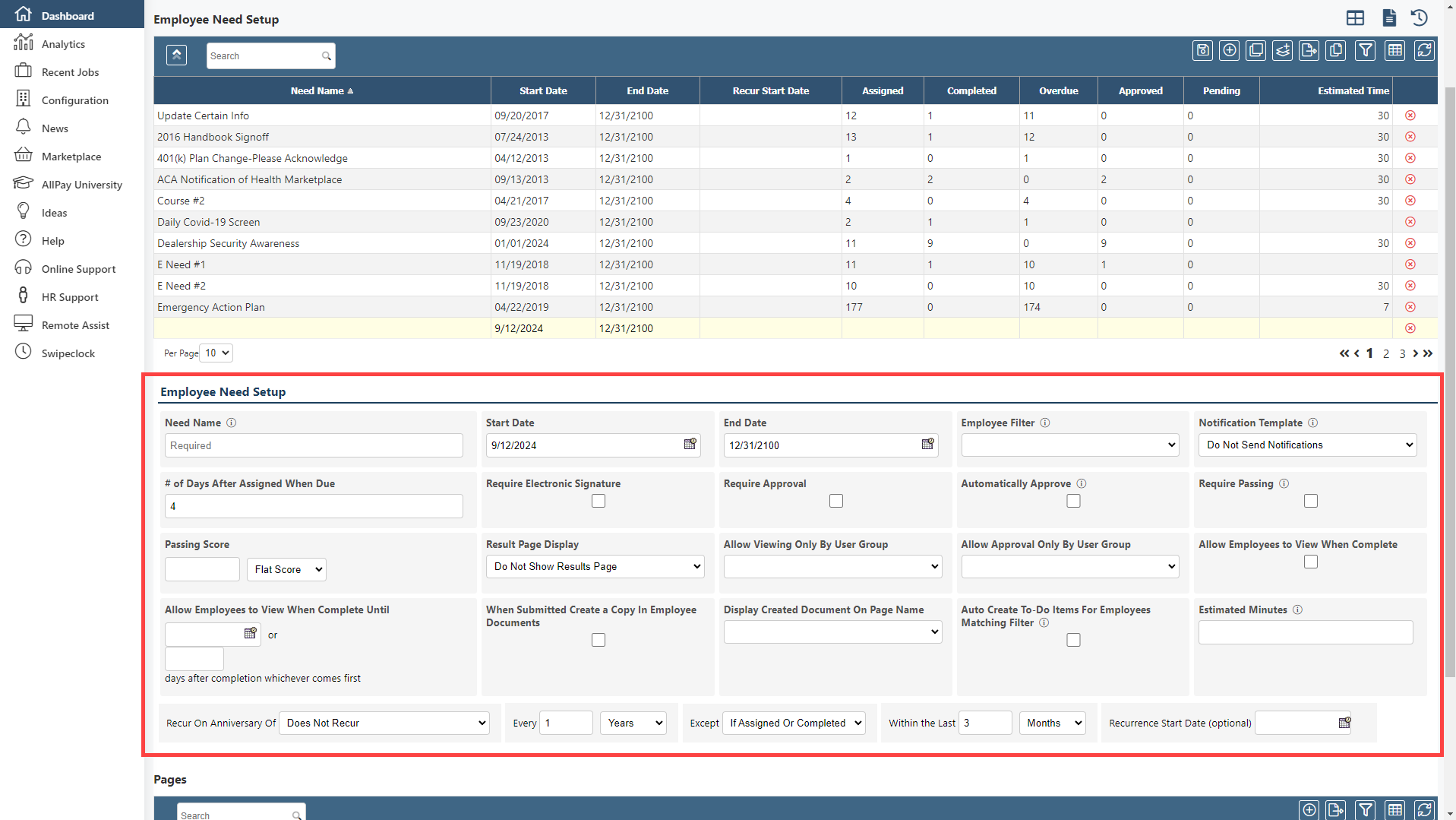Open Allow Viewing Only By User Group dropdown
The width and height of the screenshot is (1456, 820).
832,567
